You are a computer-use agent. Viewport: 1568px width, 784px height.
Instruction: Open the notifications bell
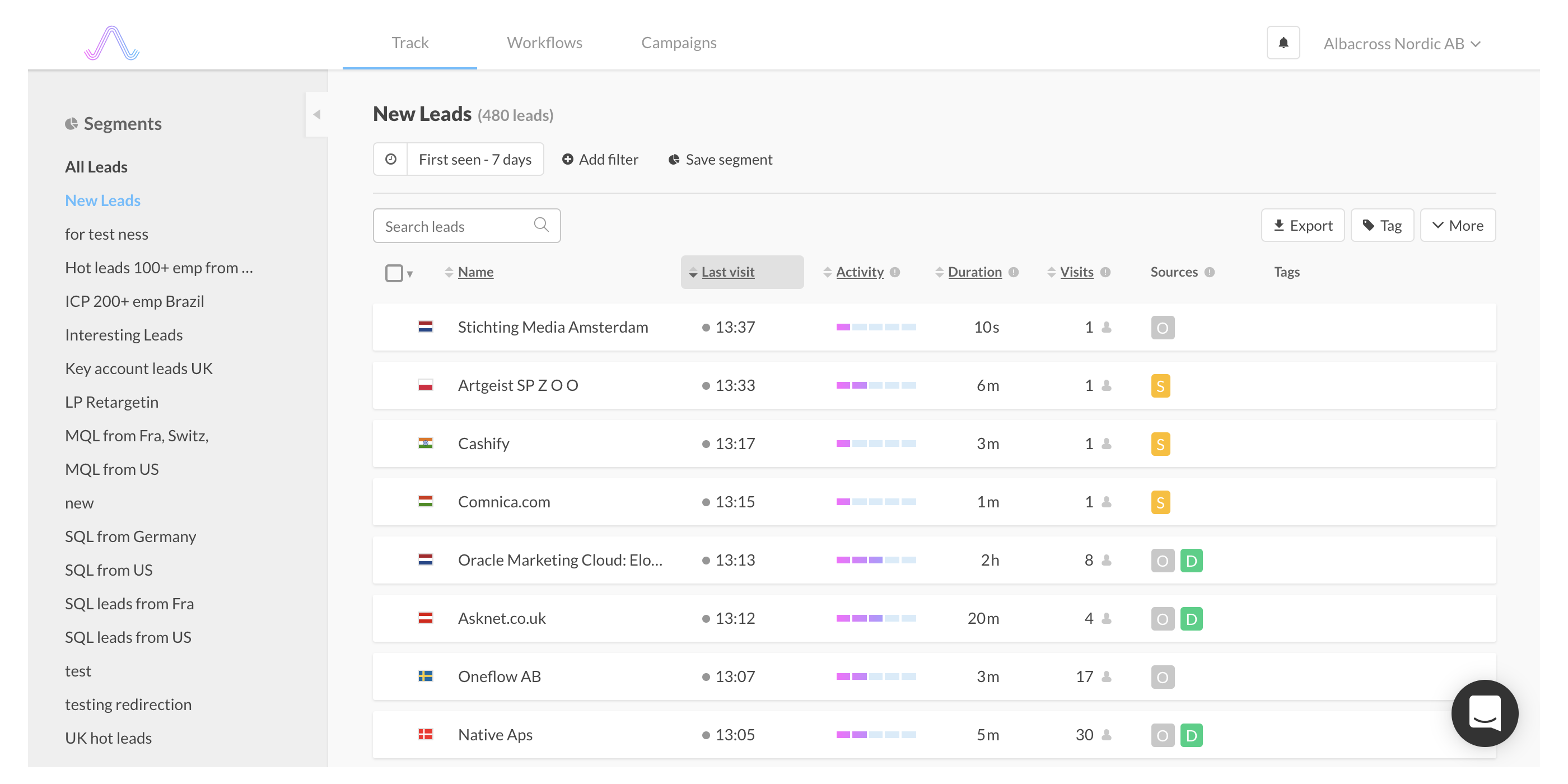coord(1283,43)
